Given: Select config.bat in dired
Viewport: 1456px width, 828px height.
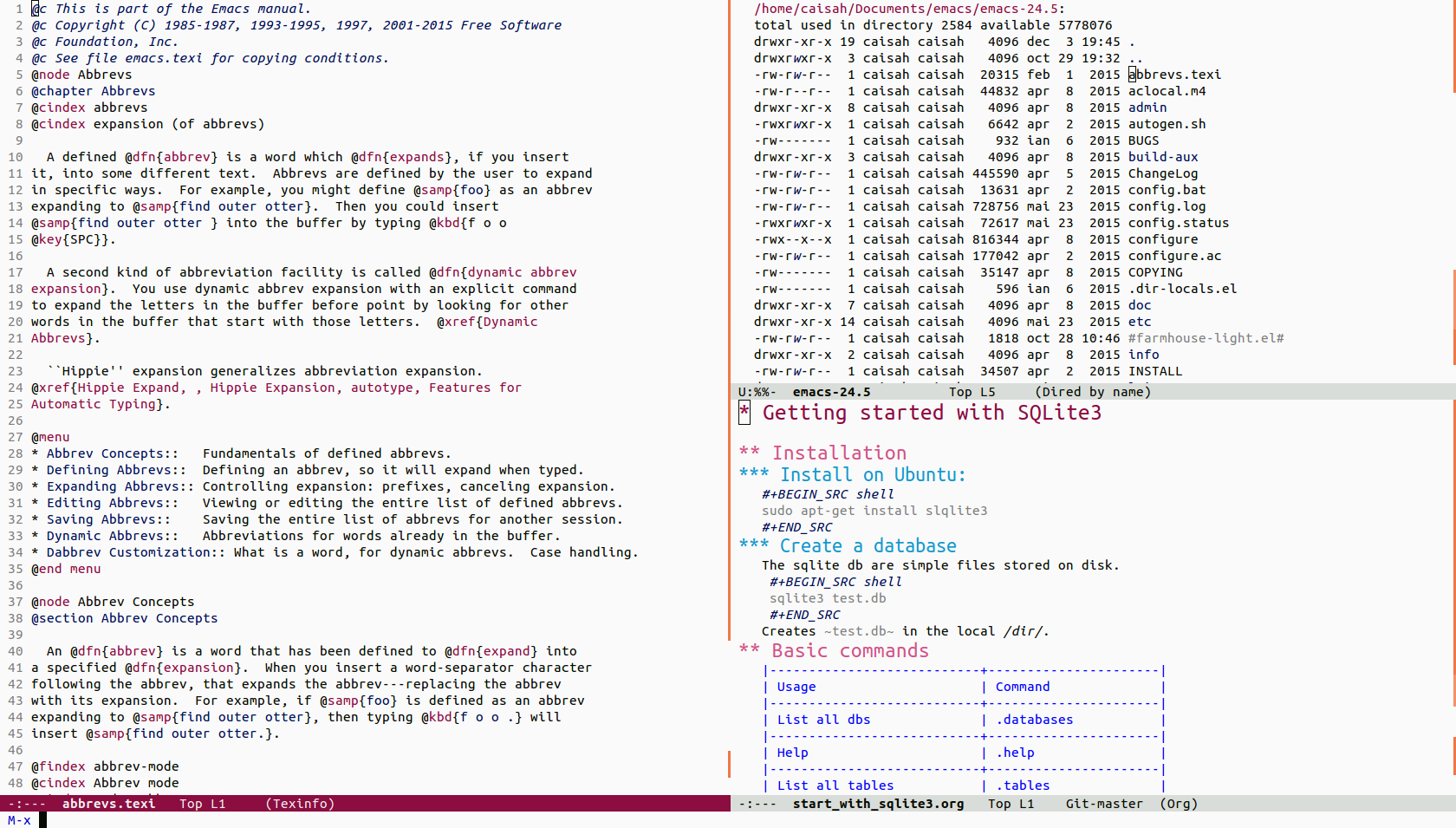Looking at the screenshot, I should [x=1167, y=190].
